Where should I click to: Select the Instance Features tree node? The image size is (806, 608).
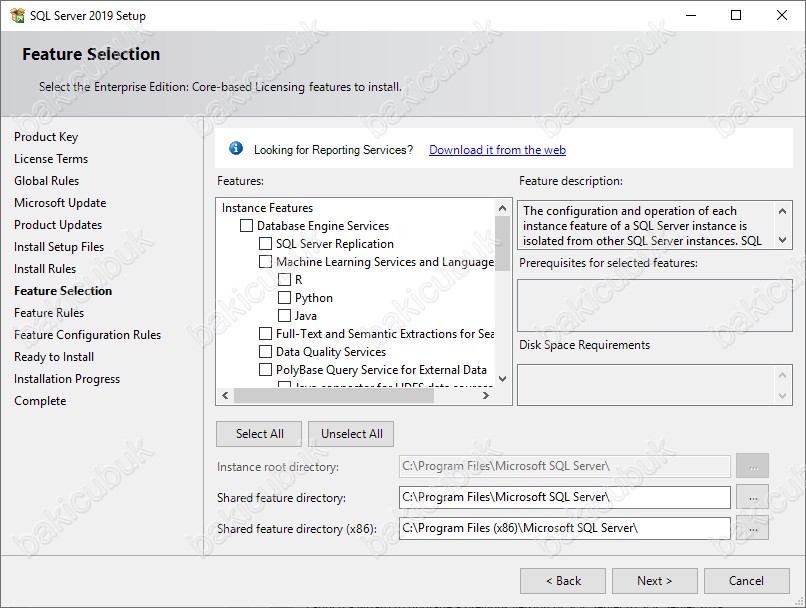click(267, 208)
